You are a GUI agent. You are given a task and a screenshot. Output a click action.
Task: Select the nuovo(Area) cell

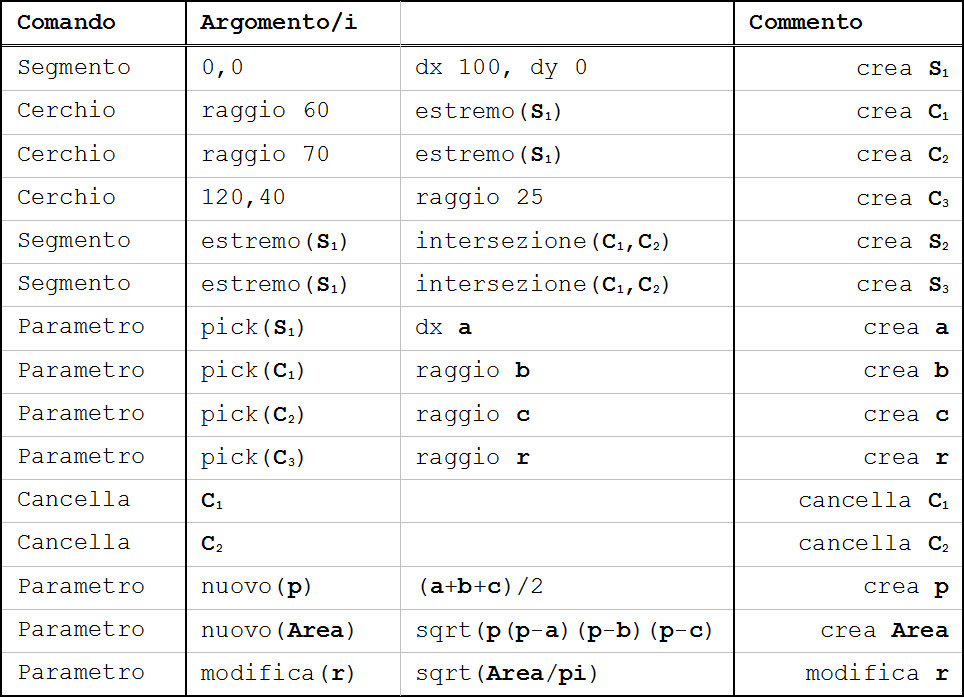tap(278, 630)
